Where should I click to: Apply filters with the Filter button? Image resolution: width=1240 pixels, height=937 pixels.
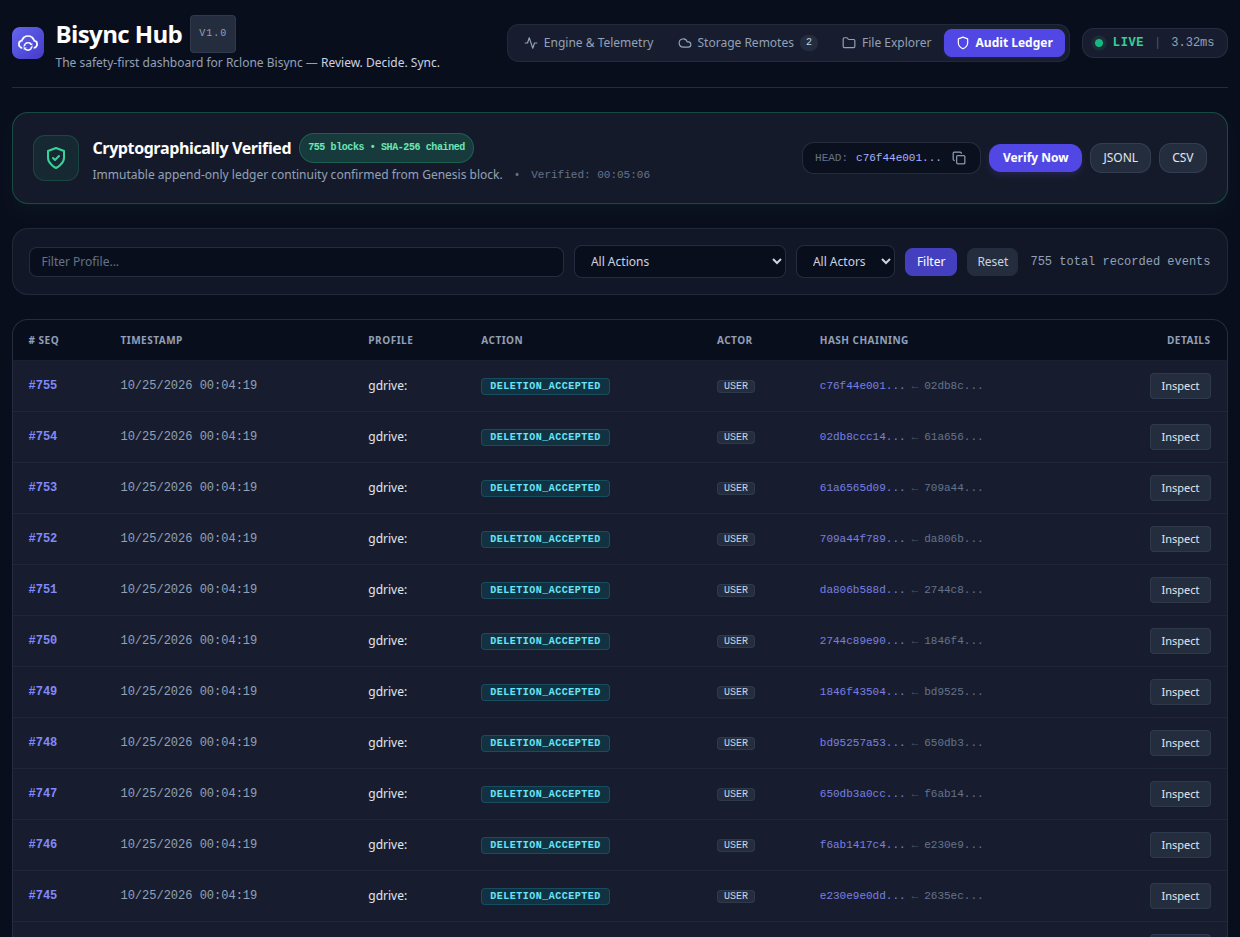[x=931, y=262]
